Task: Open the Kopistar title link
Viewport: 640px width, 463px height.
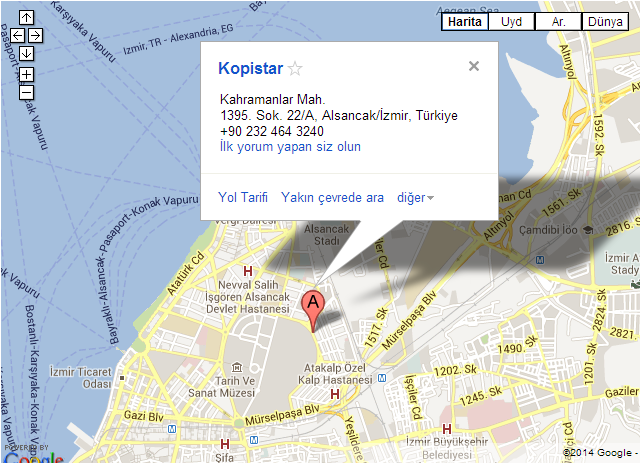Action: pyautogui.click(x=251, y=69)
